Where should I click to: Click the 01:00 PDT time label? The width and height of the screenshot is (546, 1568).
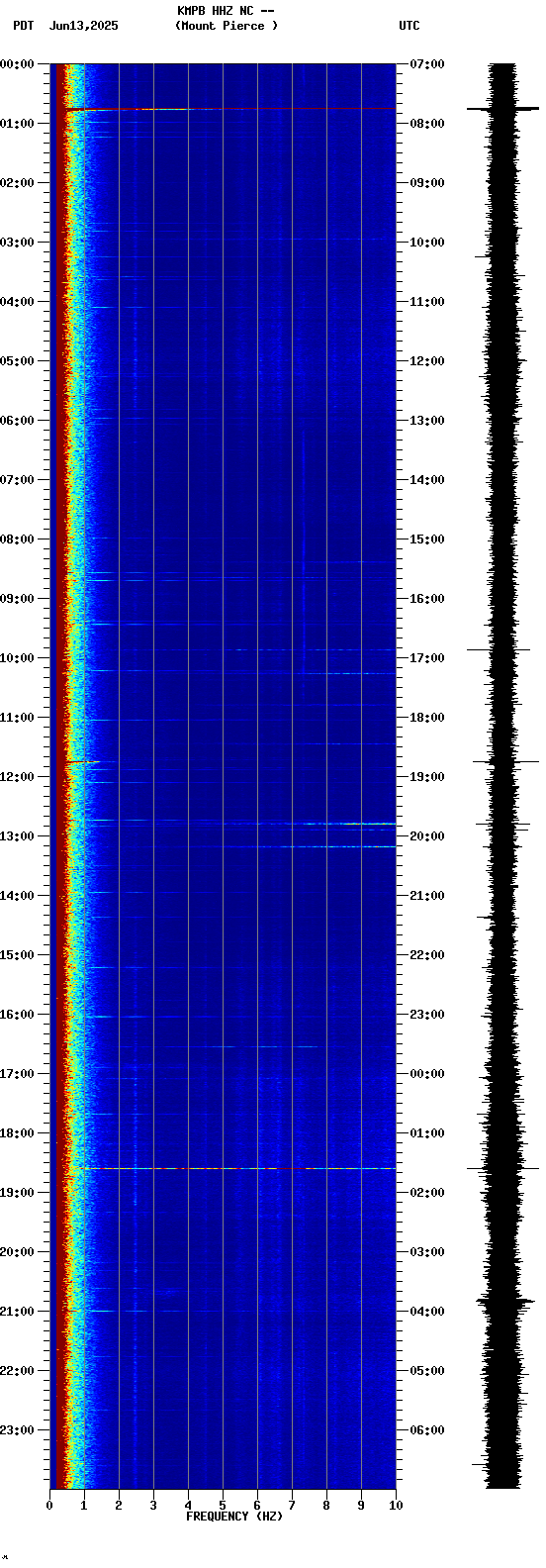pos(18,124)
